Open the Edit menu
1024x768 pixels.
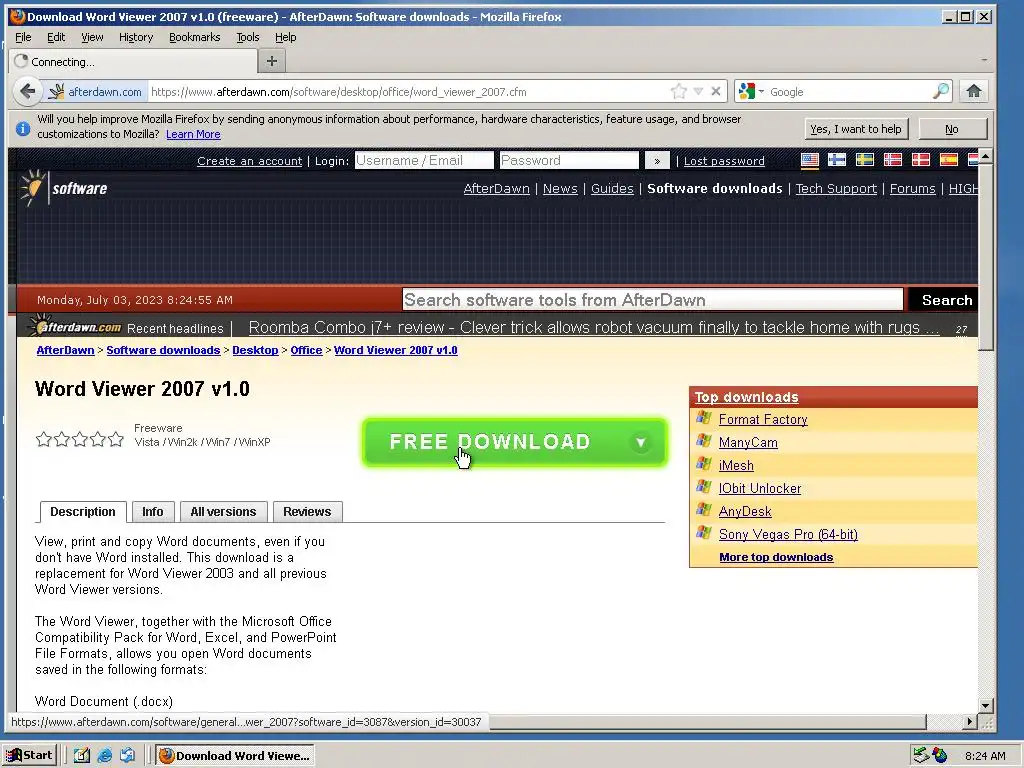click(56, 37)
